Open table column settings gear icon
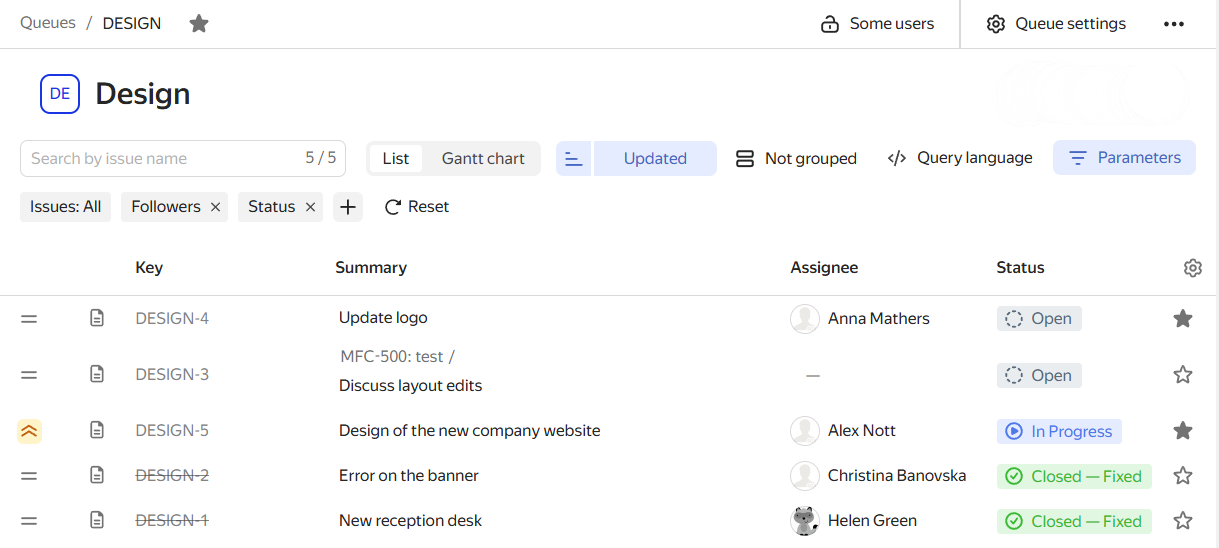This screenshot has height=548, width=1219. (1192, 268)
